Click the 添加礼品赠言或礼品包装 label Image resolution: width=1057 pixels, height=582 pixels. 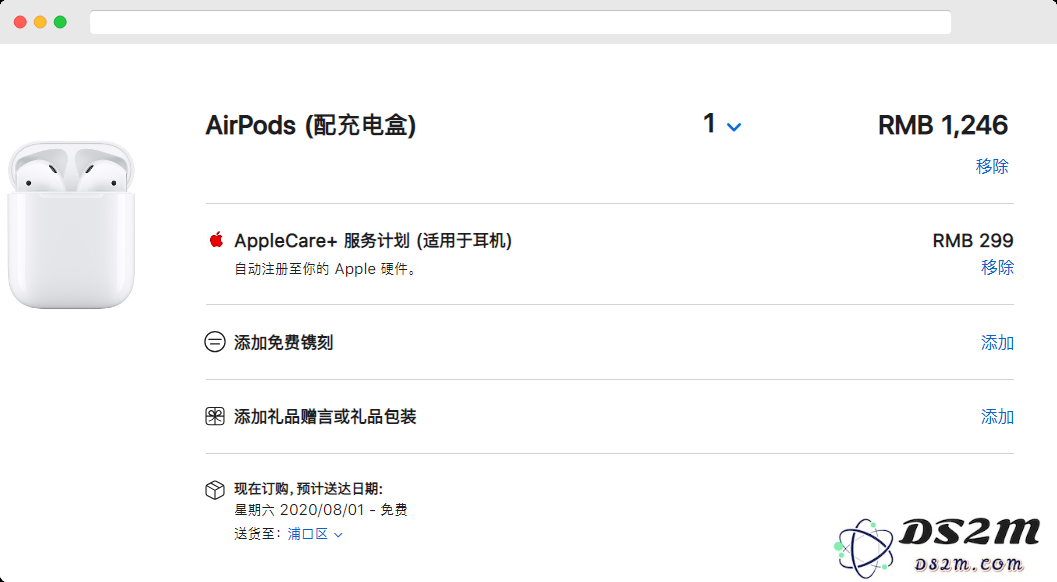coord(325,417)
